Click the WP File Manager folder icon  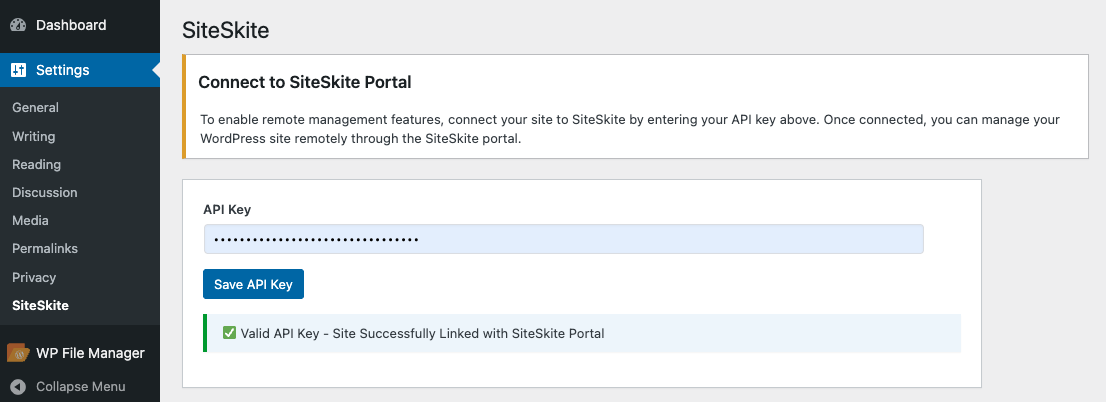tap(18, 353)
